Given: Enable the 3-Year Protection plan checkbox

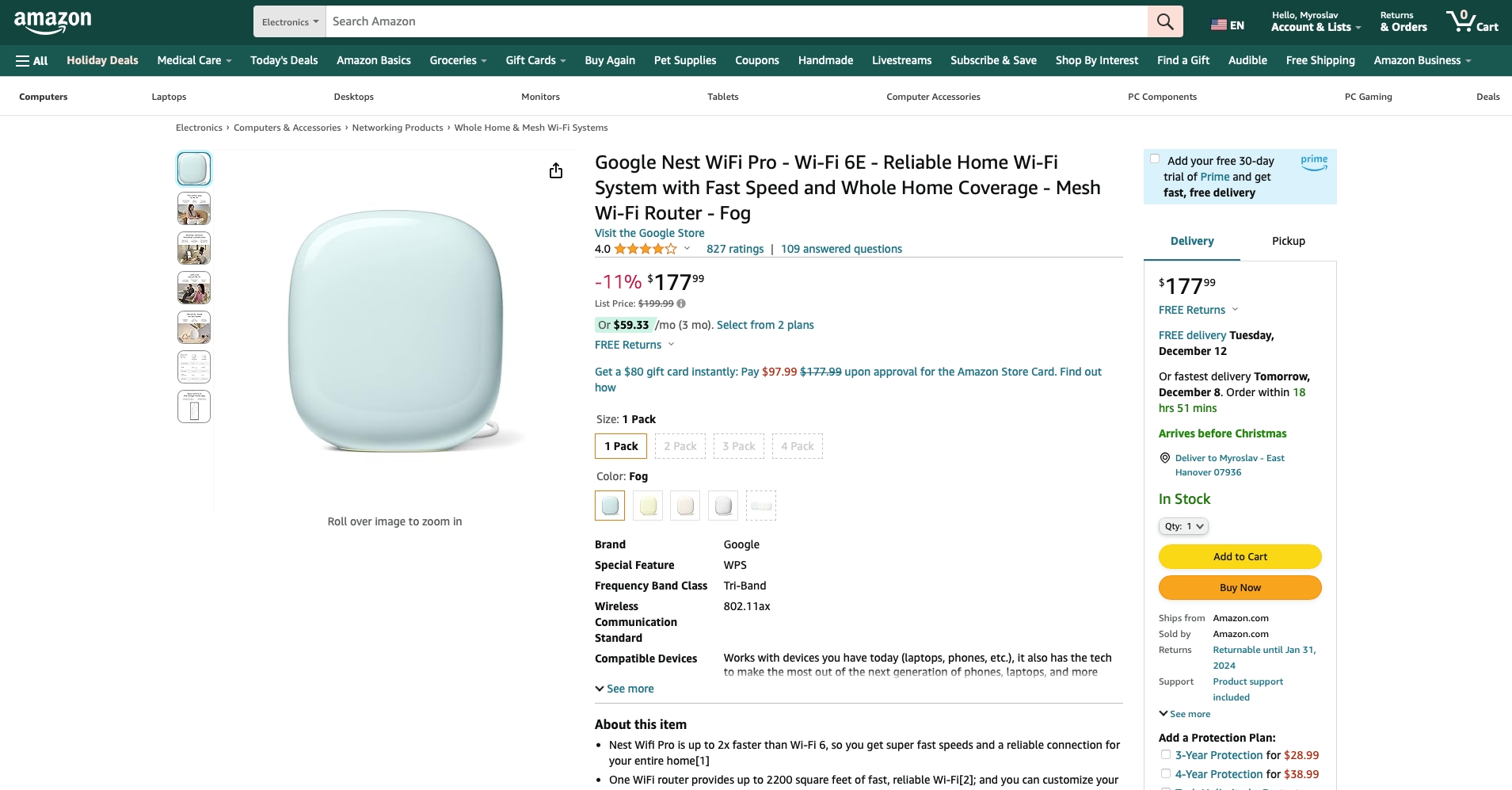Looking at the screenshot, I should [1166, 755].
